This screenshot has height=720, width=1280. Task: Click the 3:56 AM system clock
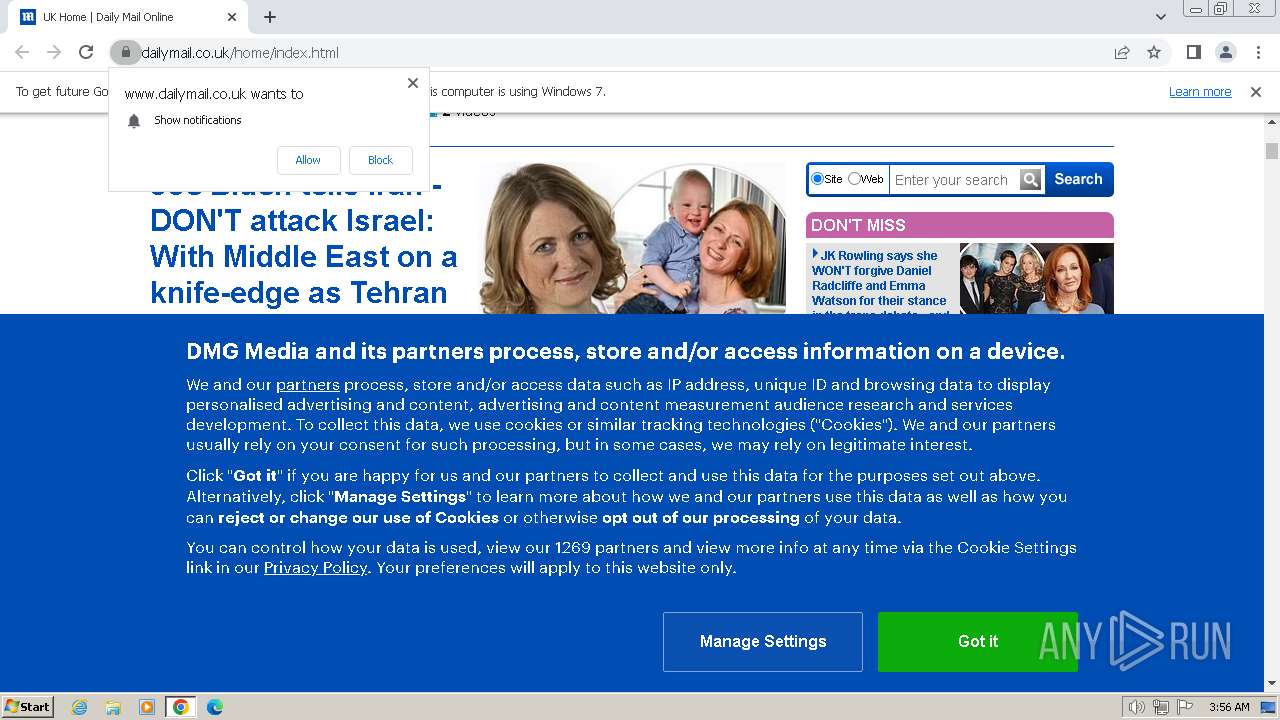pyautogui.click(x=1229, y=707)
